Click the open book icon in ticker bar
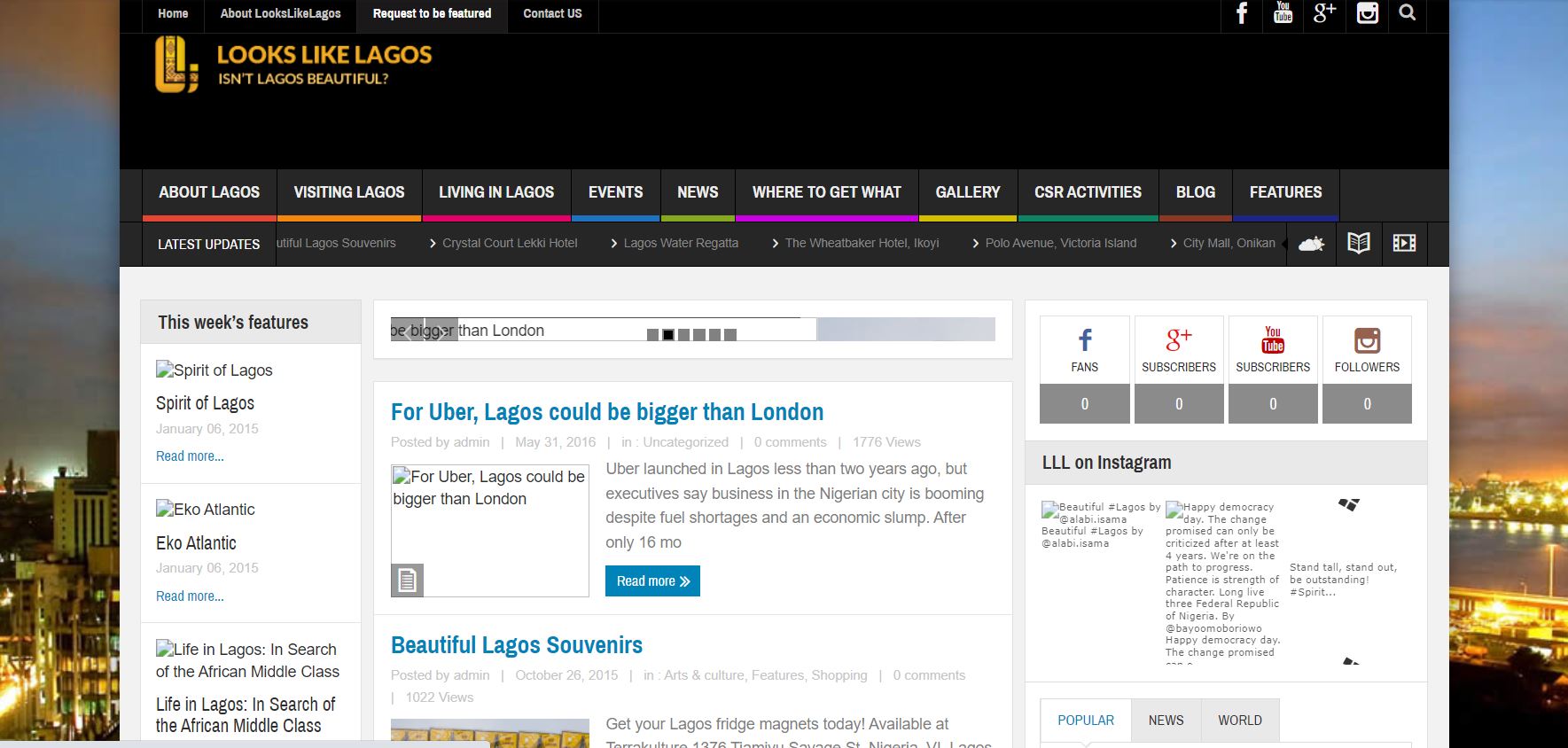The image size is (1568, 748). (x=1358, y=244)
